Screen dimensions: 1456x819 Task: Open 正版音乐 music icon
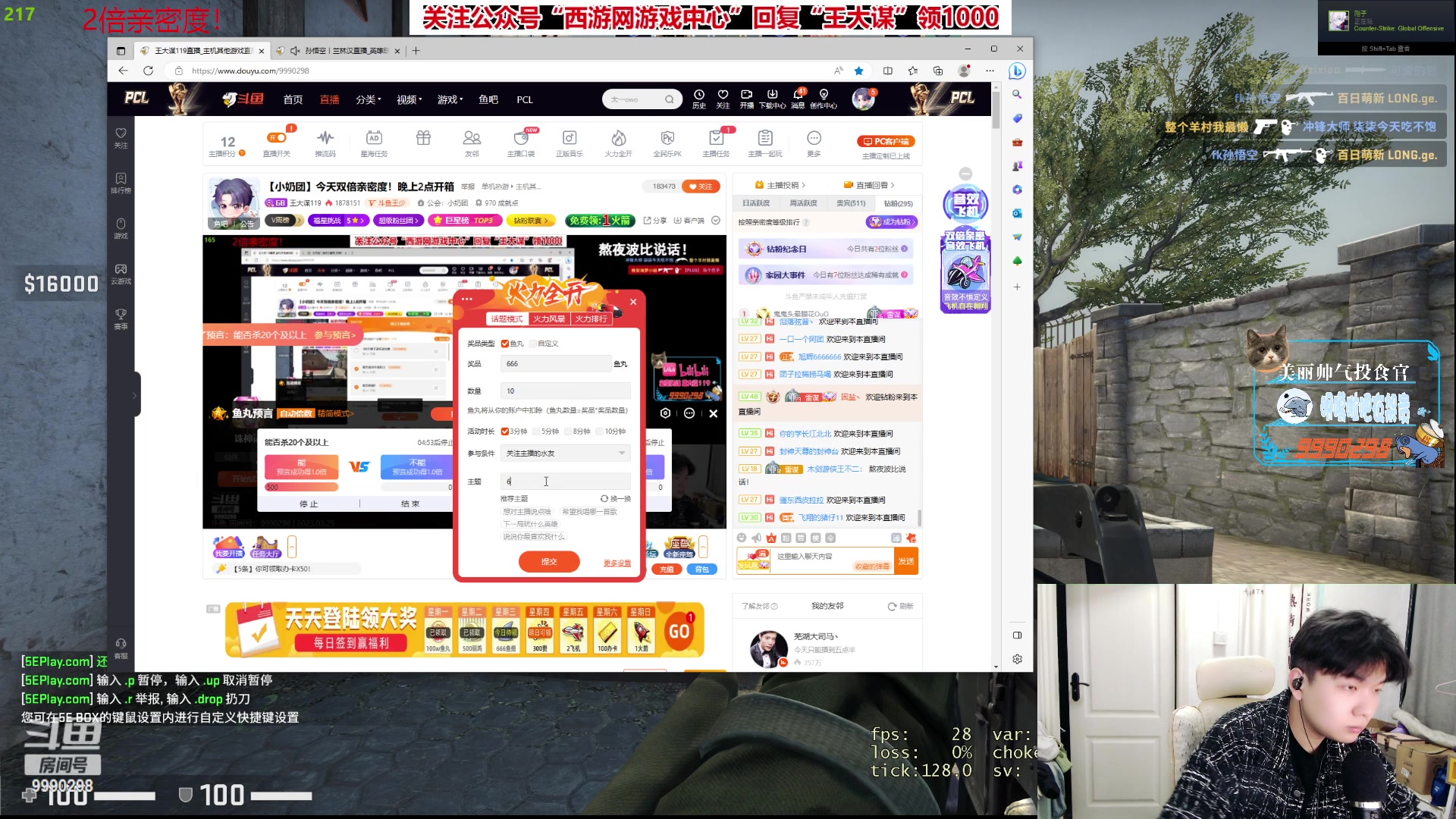(x=570, y=138)
